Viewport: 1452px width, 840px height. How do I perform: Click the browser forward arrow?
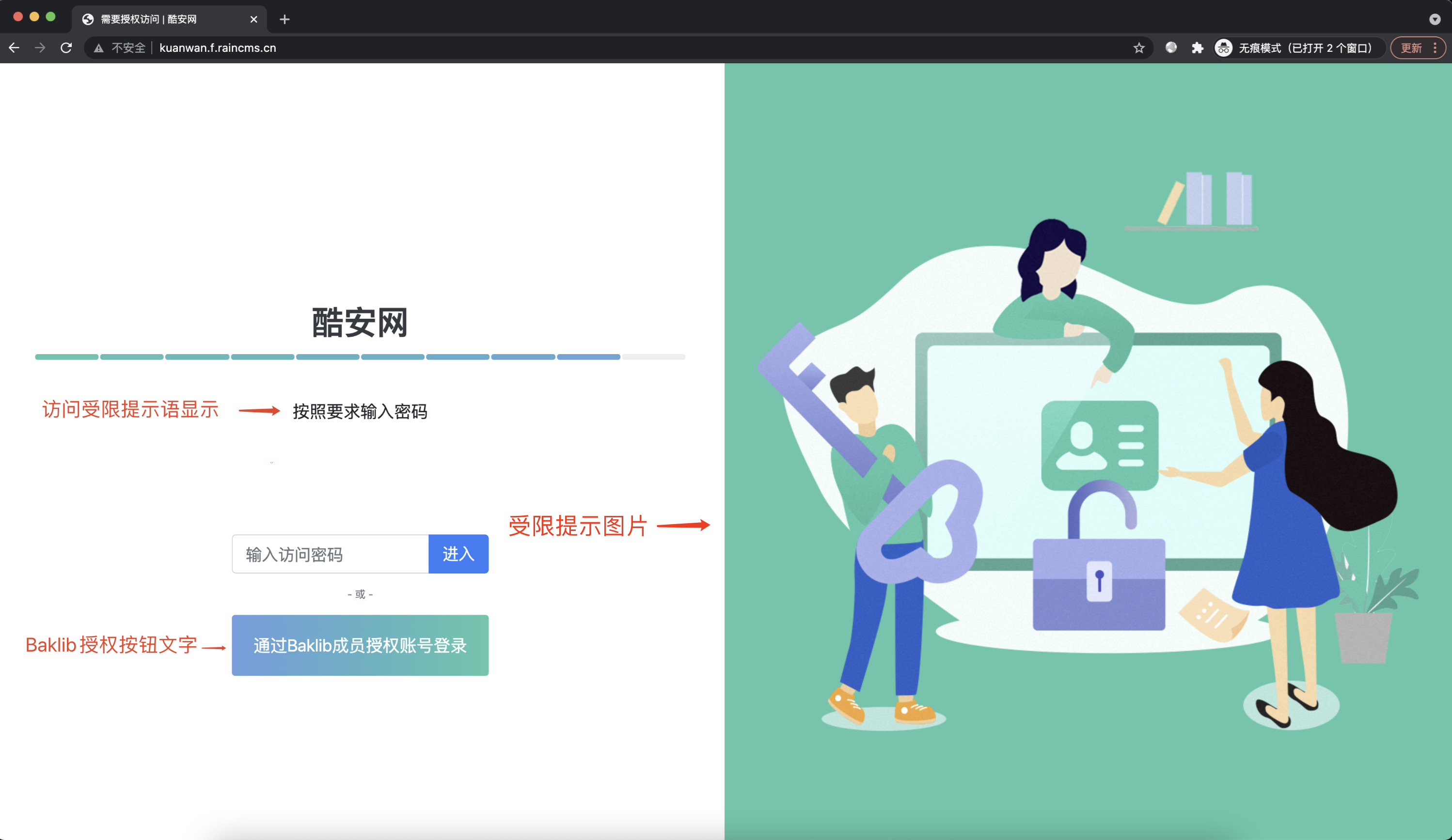(40, 48)
